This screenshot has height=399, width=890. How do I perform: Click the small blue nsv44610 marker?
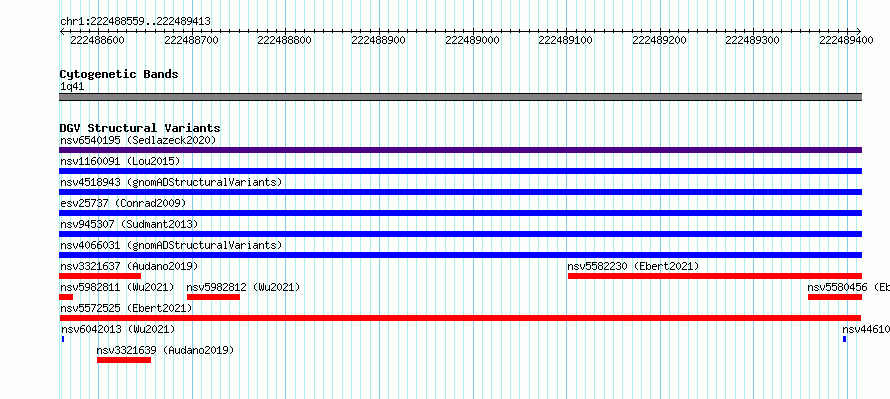[845, 339]
